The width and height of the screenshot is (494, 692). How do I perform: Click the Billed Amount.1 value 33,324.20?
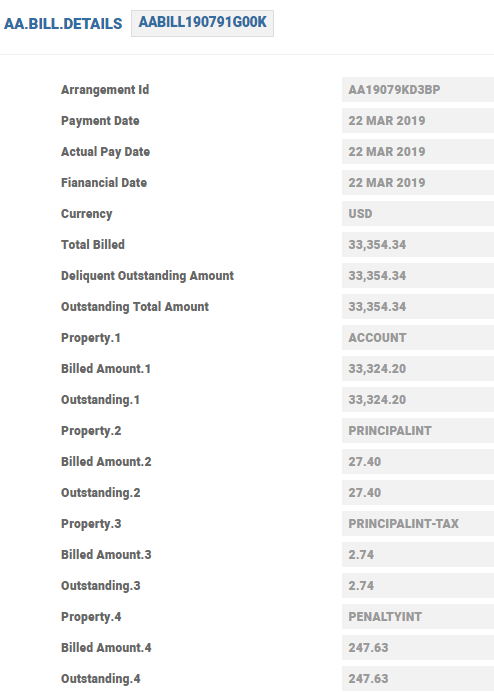pyautogui.click(x=418, y=369)
